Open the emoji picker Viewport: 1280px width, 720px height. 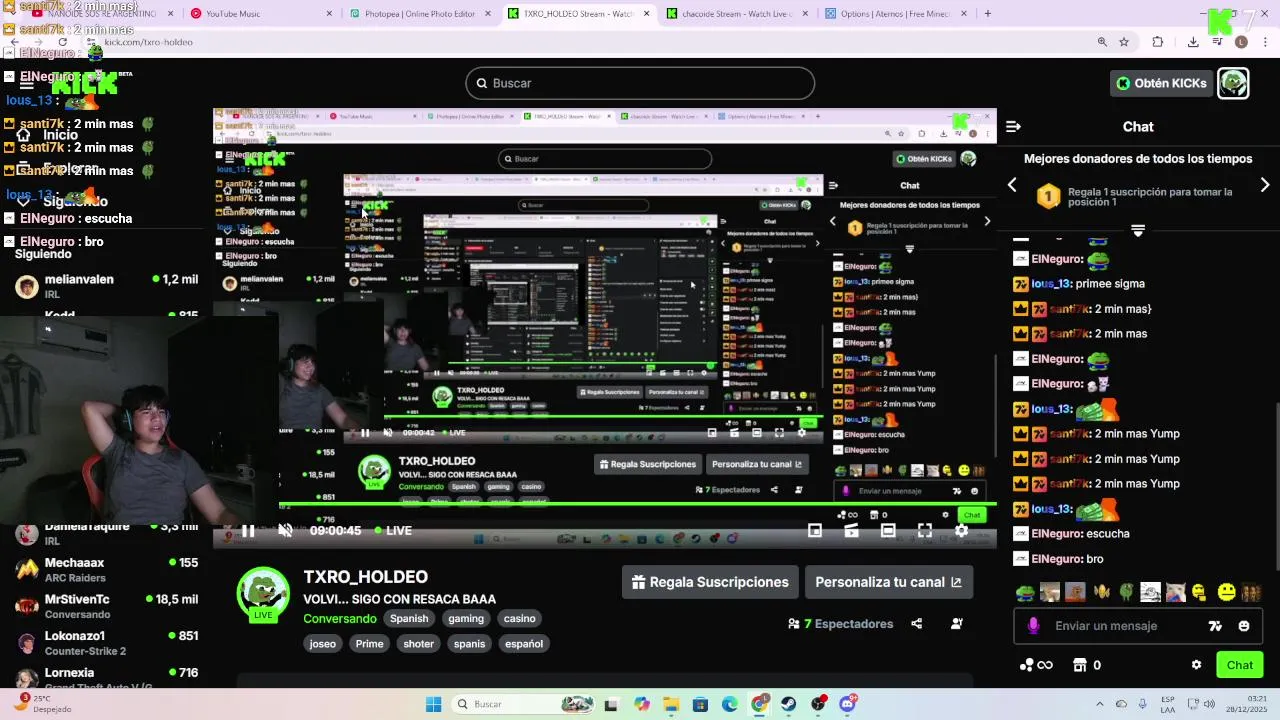tap(1244, 626)
